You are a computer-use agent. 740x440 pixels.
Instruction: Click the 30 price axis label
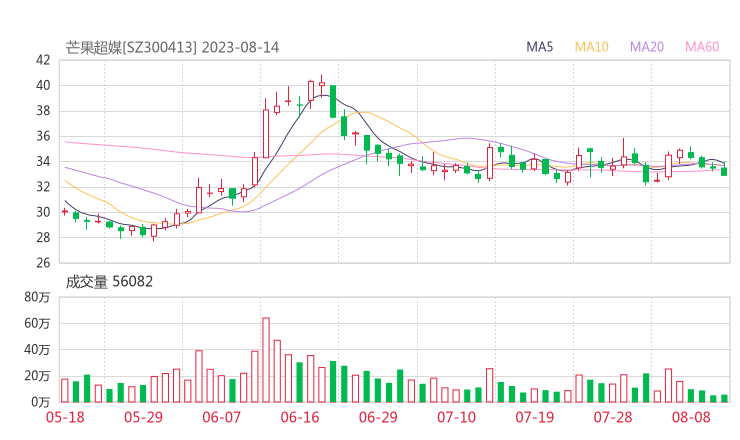43,212
